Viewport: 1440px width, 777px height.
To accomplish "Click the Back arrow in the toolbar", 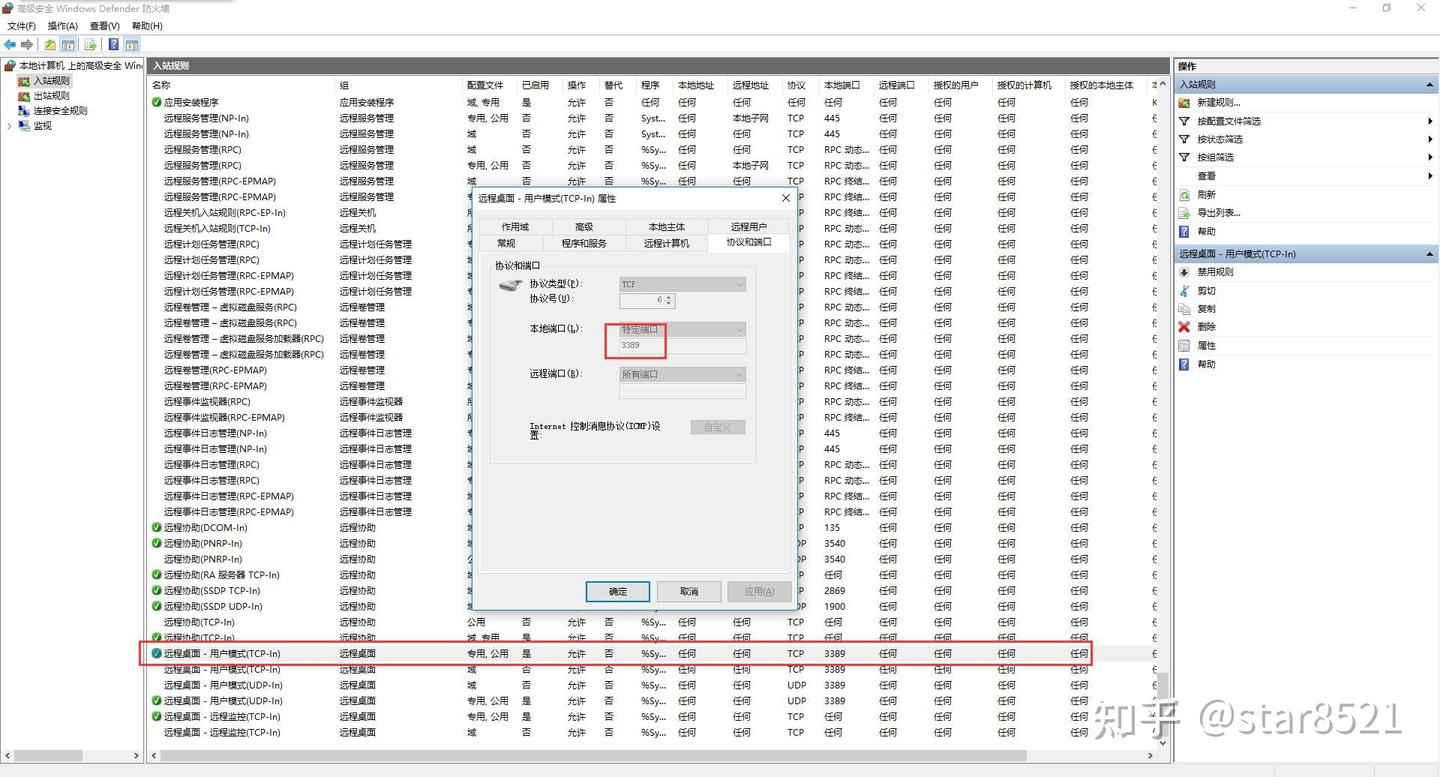I will pos(9,45).
